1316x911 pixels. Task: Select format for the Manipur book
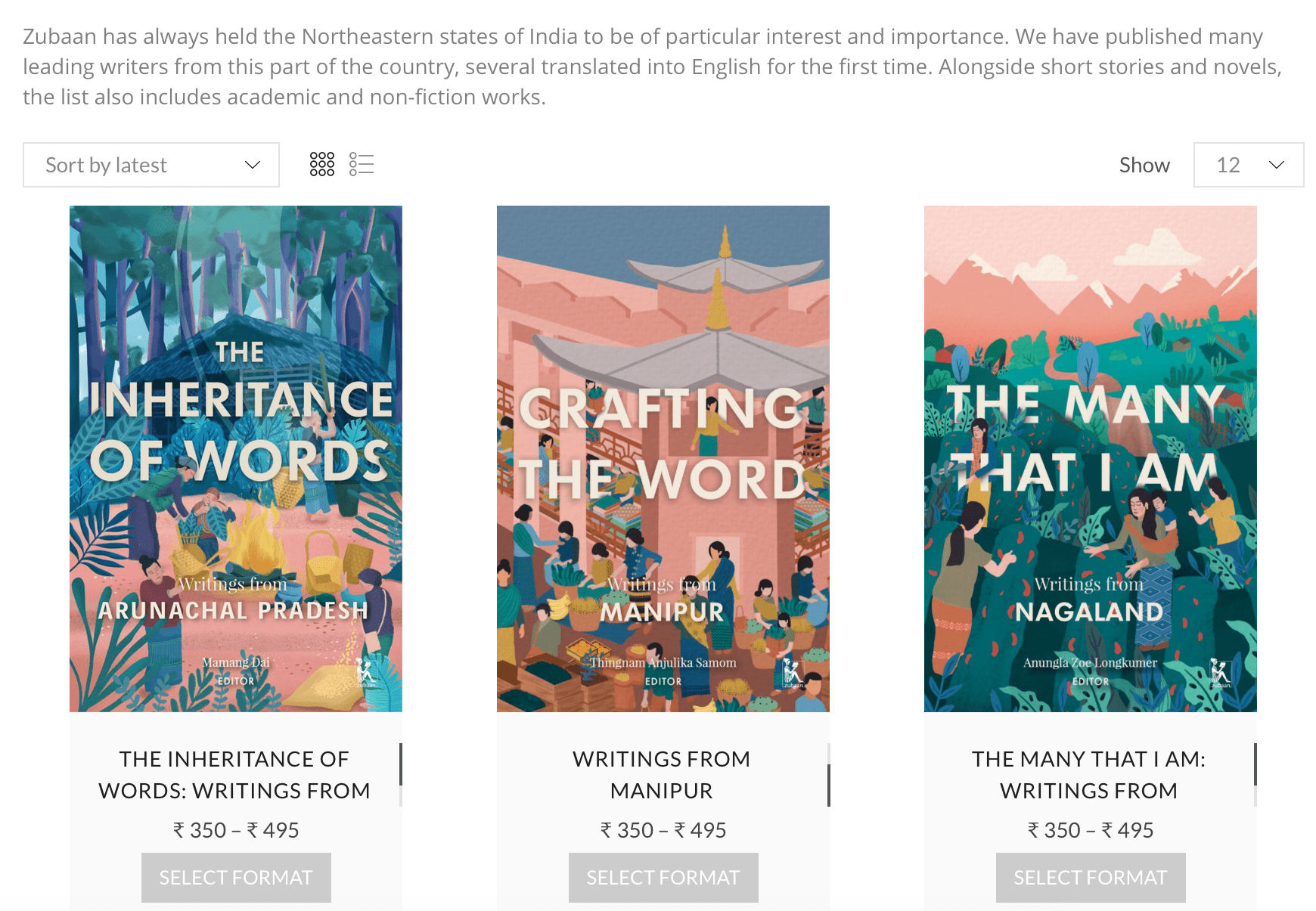pos(663,878)
